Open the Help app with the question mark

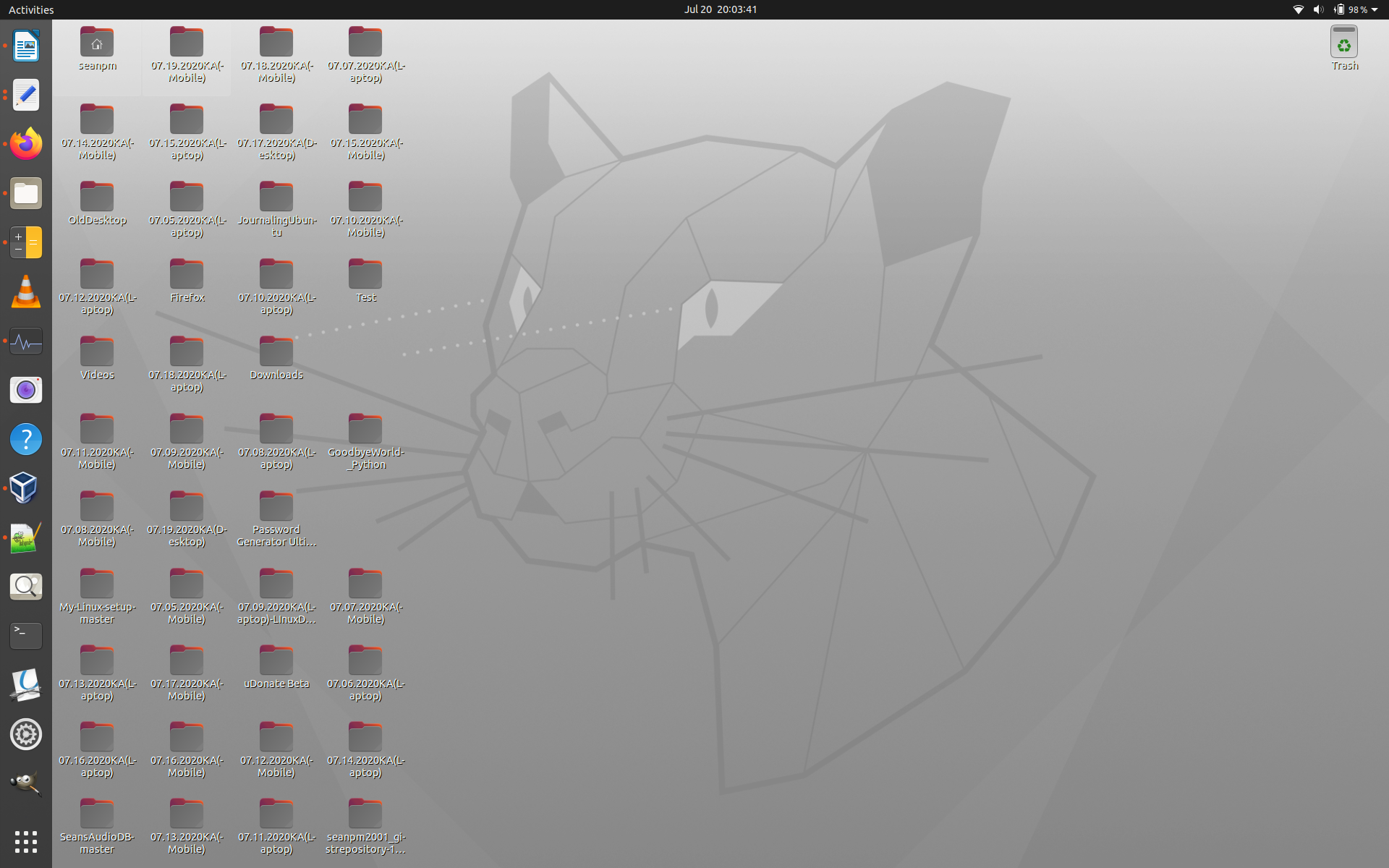(26, 439)
